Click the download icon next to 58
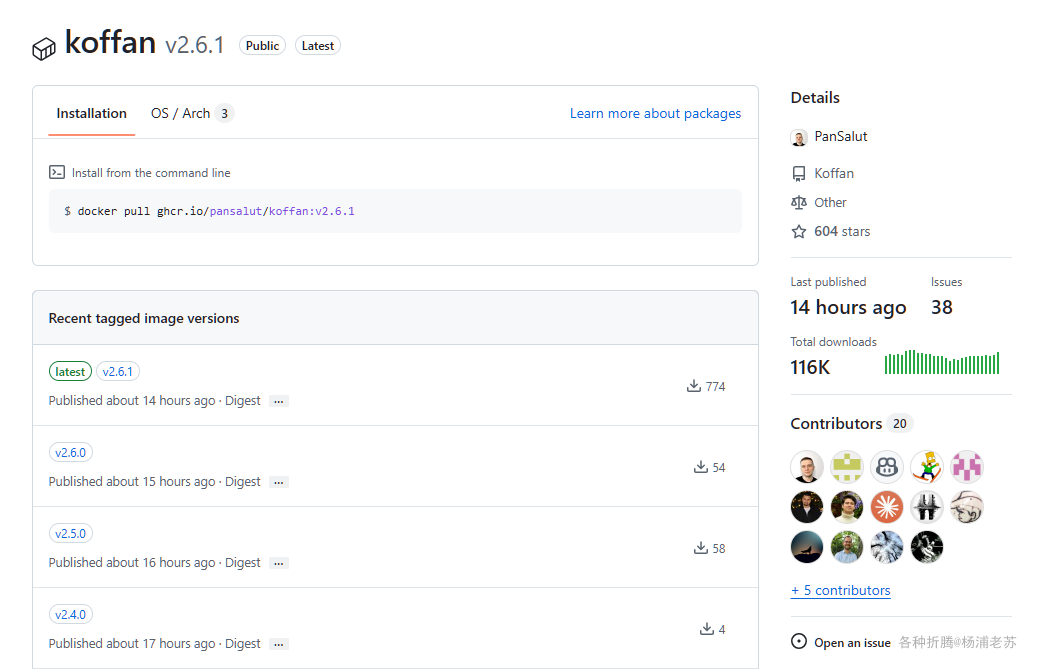Image resolution: width=1038 pixels, height=669 pixels. pyautogui.click(x=700, y=548)
